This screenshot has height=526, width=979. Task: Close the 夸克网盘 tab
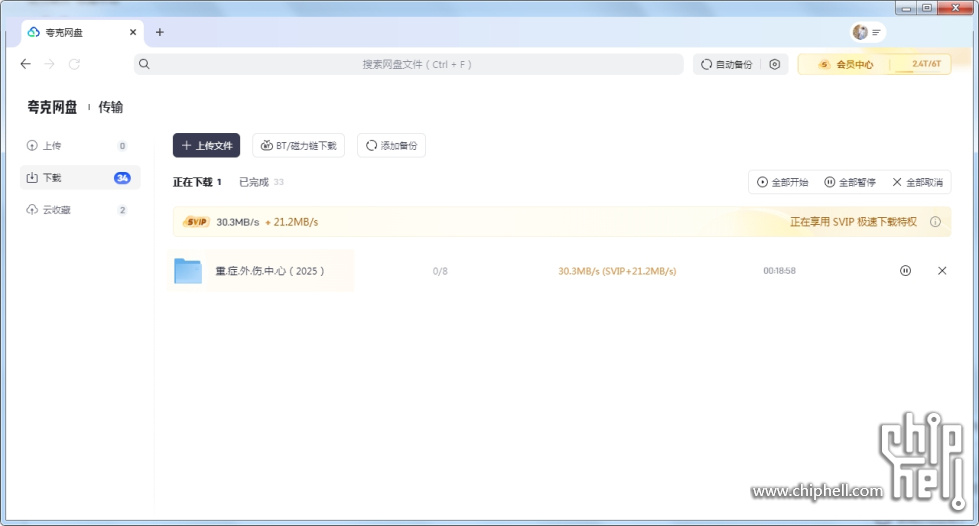tap(133, 32)
